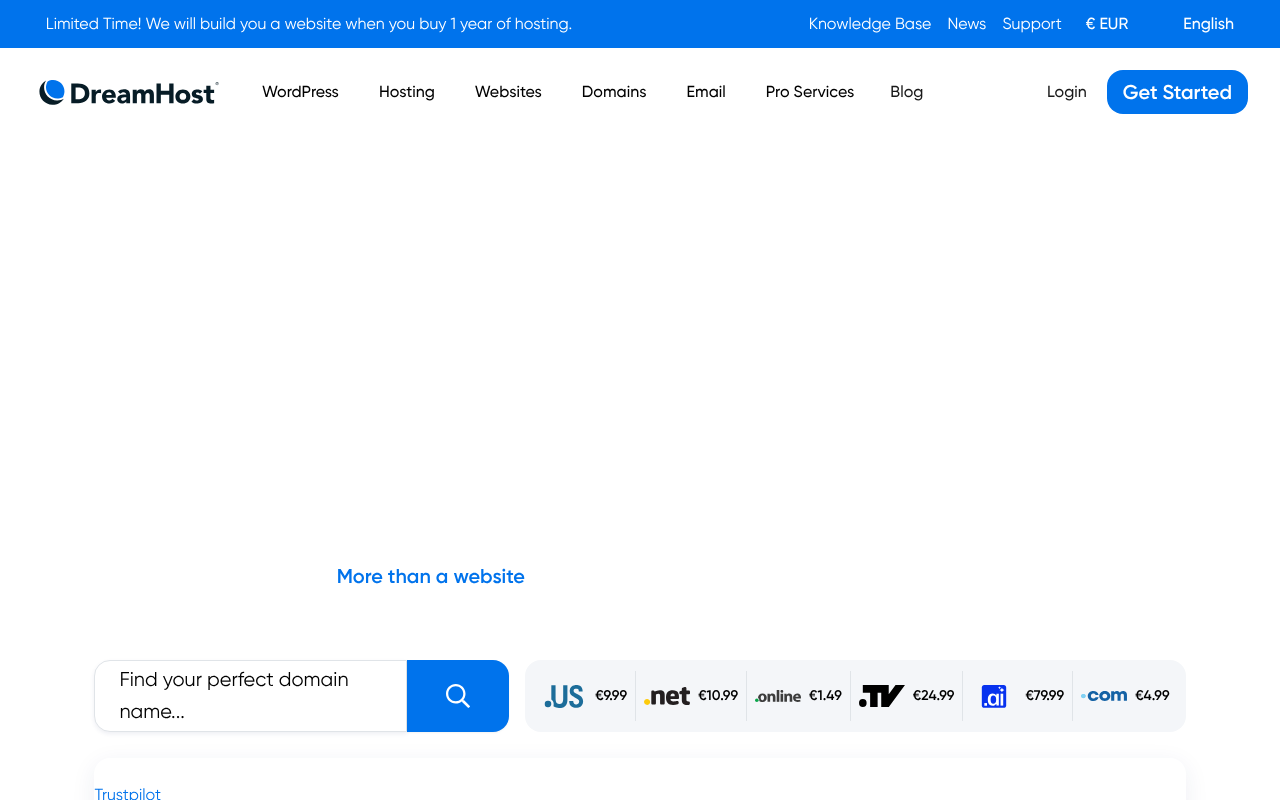Click the €24.99 price text

click(x=933, y=695)
